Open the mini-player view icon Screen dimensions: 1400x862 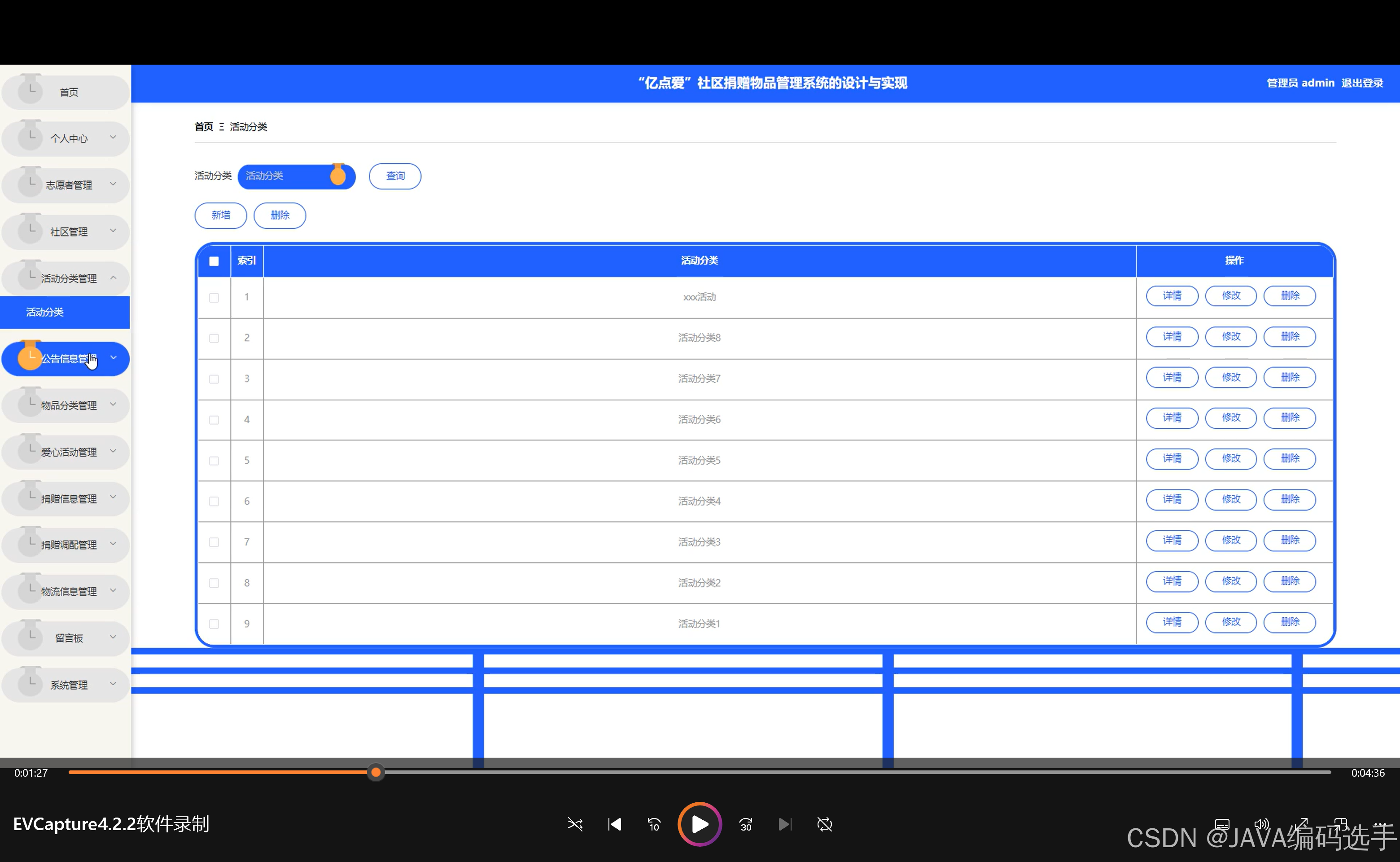[1341, 824]
